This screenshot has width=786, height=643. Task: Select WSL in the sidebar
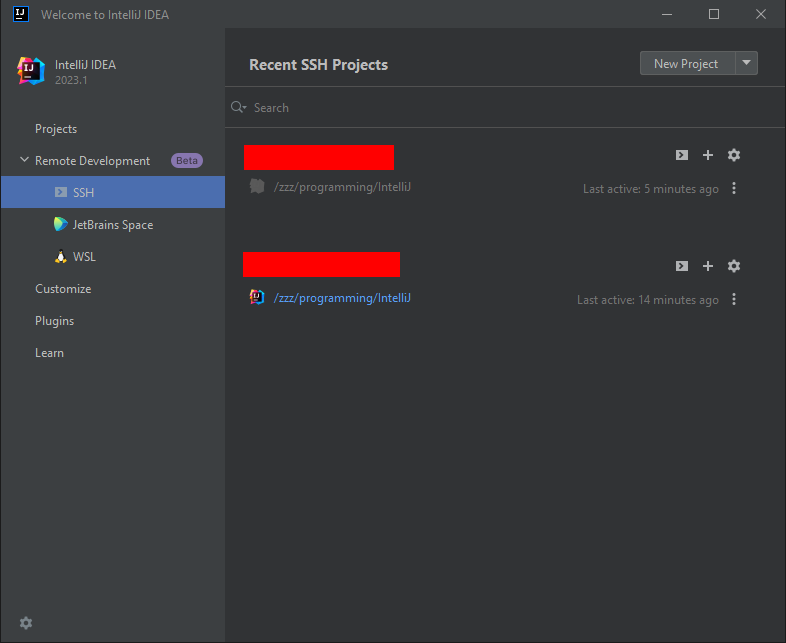click(x=113, y=257)
